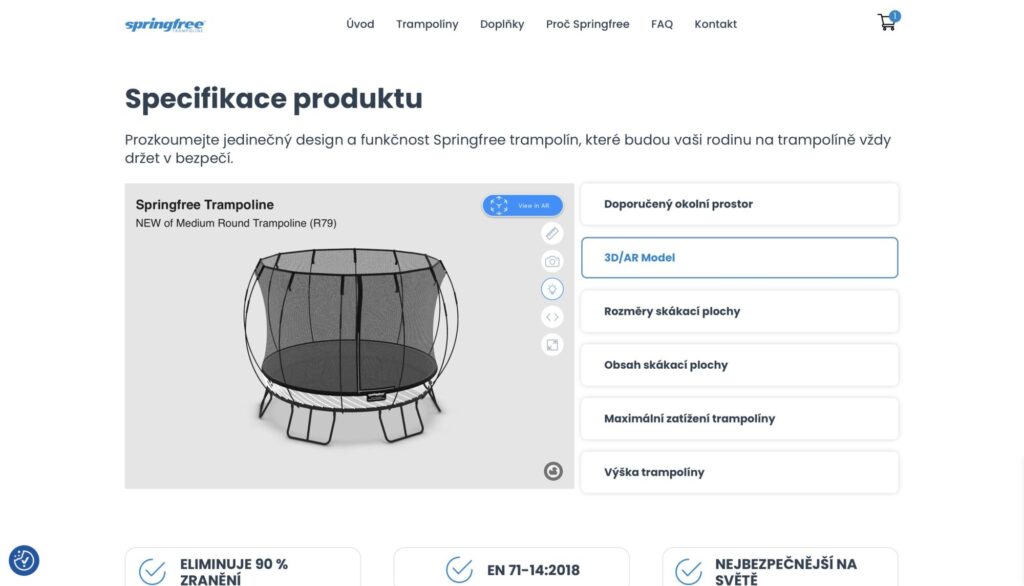Click the EN 71-14:2018 text

(533, 570)
